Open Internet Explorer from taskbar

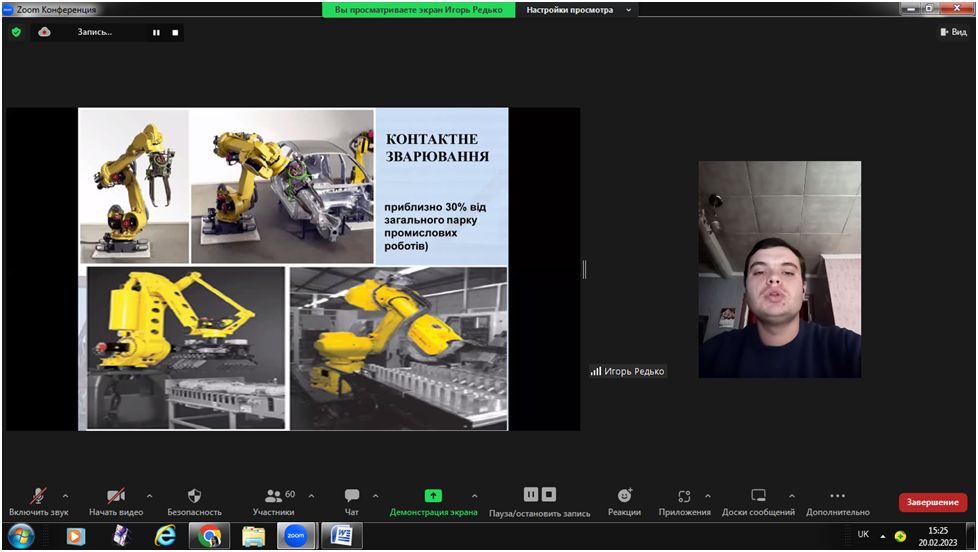click(x=165, y=536)
